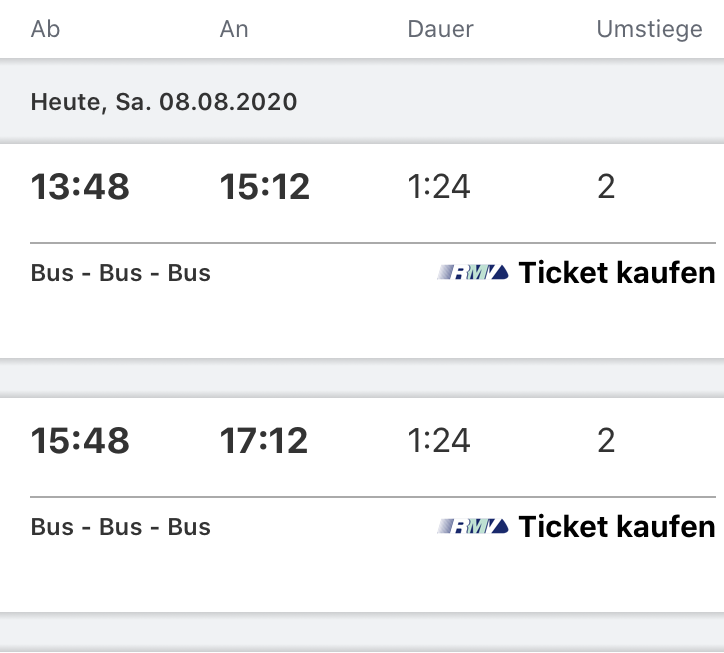Viewport: 724px width, 653px height.
Task: Expand Bus - Bus - Bus details for second trip
Action: click(x=121, y=527)
